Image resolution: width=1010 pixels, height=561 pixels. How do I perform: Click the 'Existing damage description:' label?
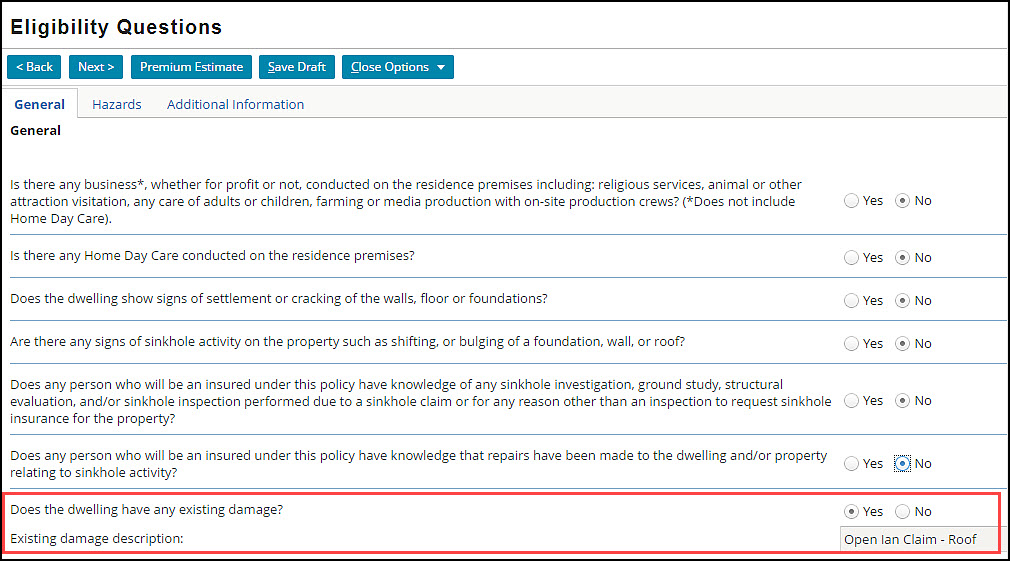[x=97, y=538]
